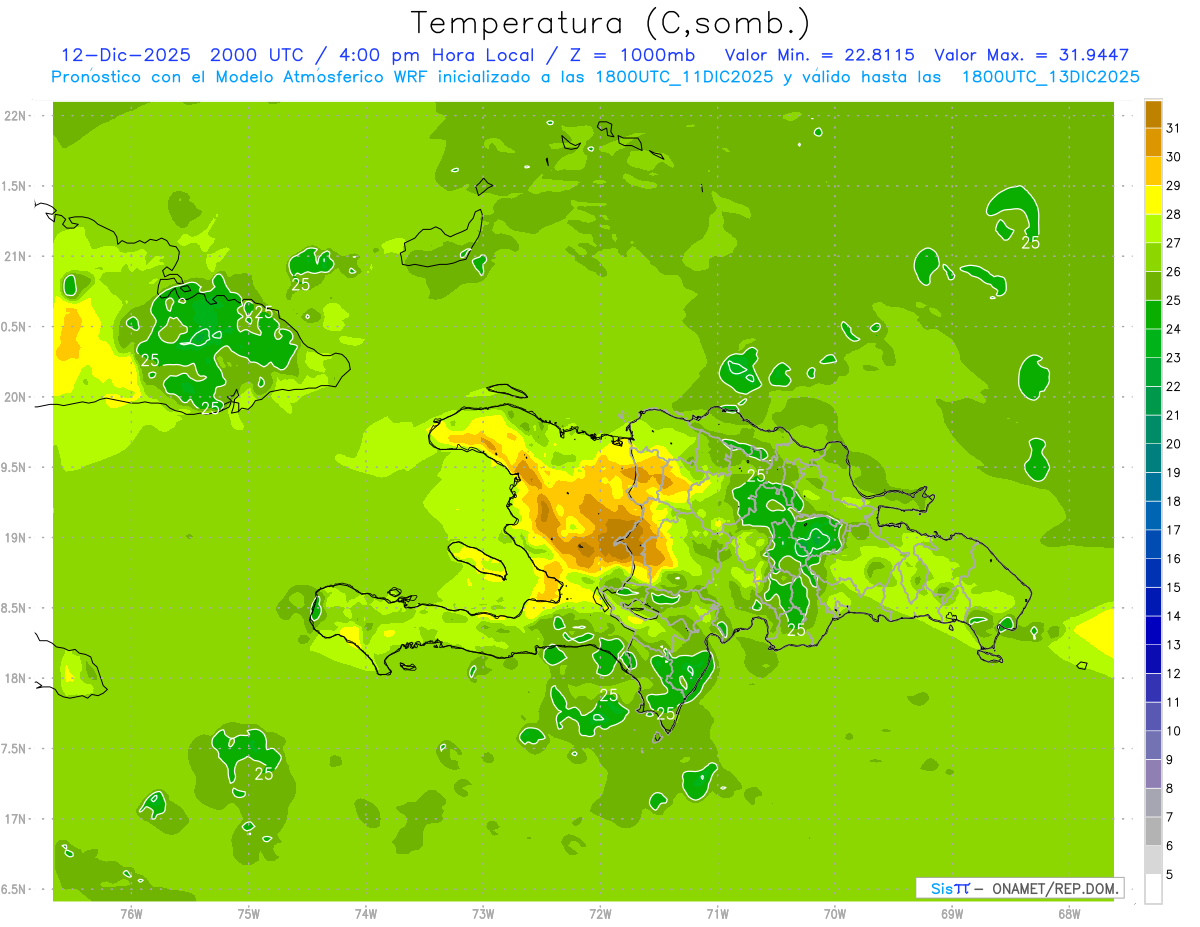Click the "69W" longitude label
Image resolution: width=1200 pixels, height=927 pixels.
(951, 913)
